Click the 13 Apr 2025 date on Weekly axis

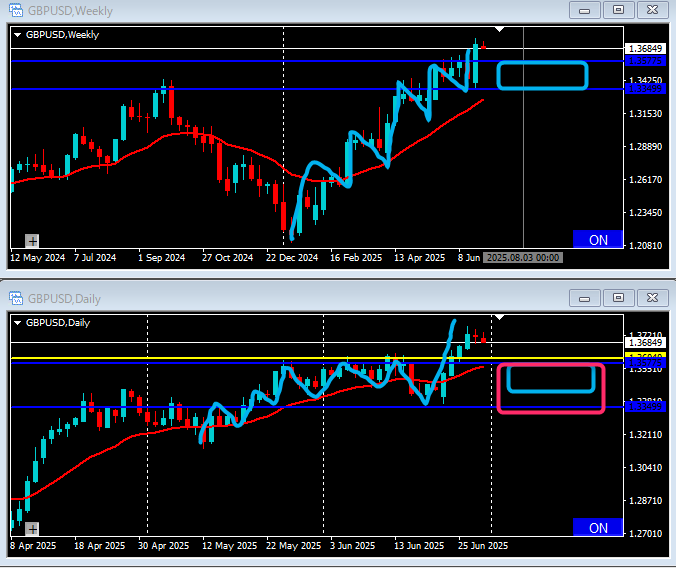[419, 257]
